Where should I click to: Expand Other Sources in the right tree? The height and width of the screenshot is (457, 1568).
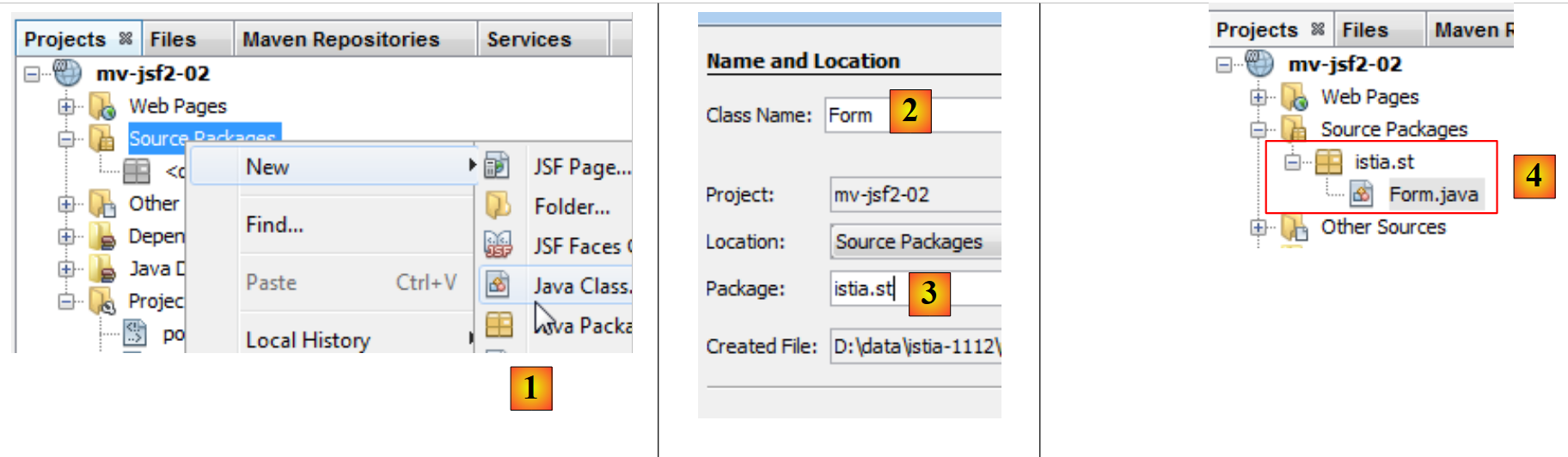pos(1259,228)
